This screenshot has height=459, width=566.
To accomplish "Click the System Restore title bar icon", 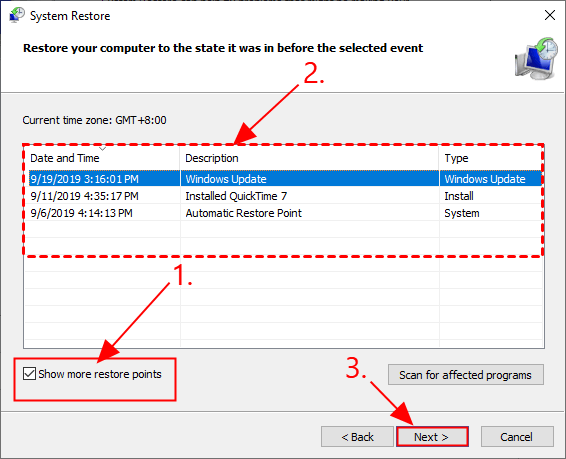I will pyautogui.click(x=17, y=15).
